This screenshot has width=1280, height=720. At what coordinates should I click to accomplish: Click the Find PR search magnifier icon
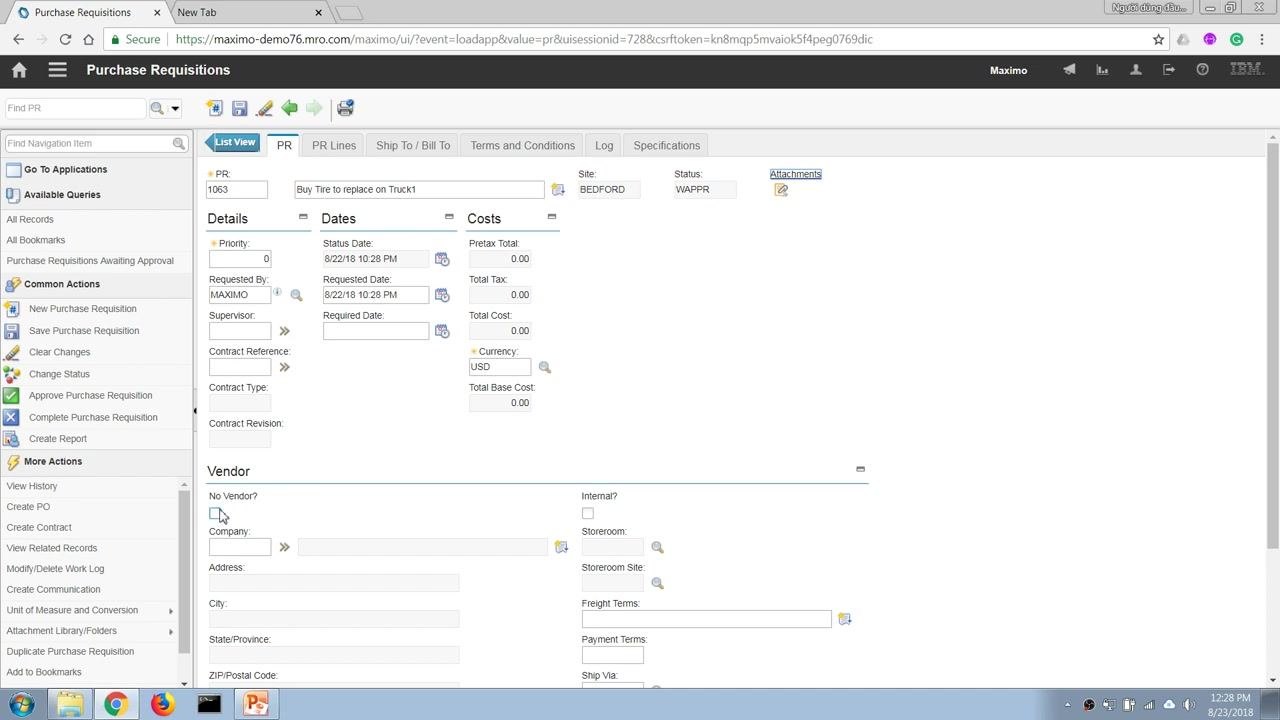coord(157,108)
